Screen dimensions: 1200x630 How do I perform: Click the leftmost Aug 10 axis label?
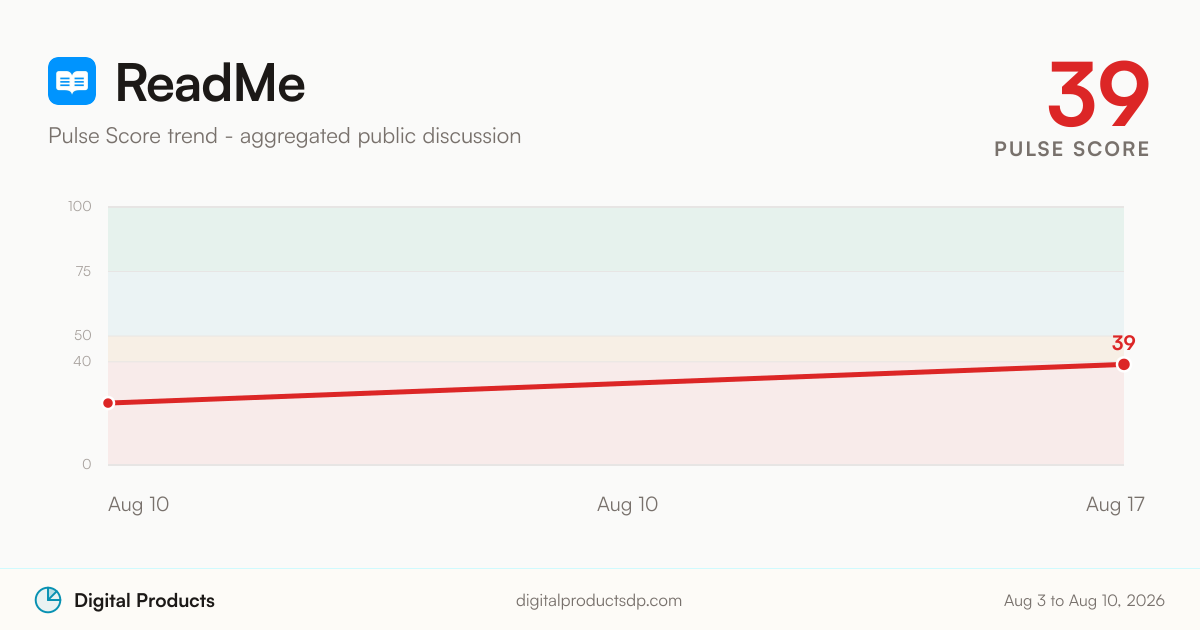click(x=139, y=505)
